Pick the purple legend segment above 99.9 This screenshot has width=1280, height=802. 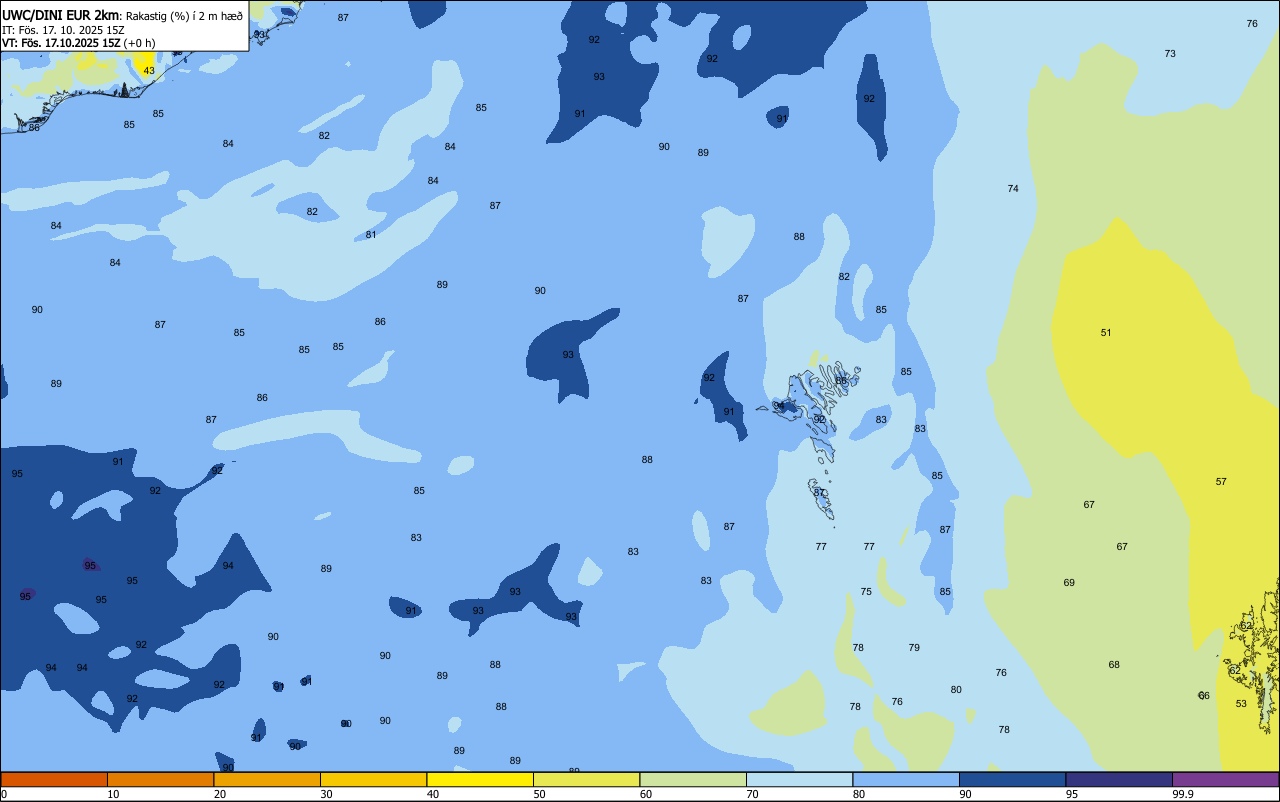point(1226,779)
